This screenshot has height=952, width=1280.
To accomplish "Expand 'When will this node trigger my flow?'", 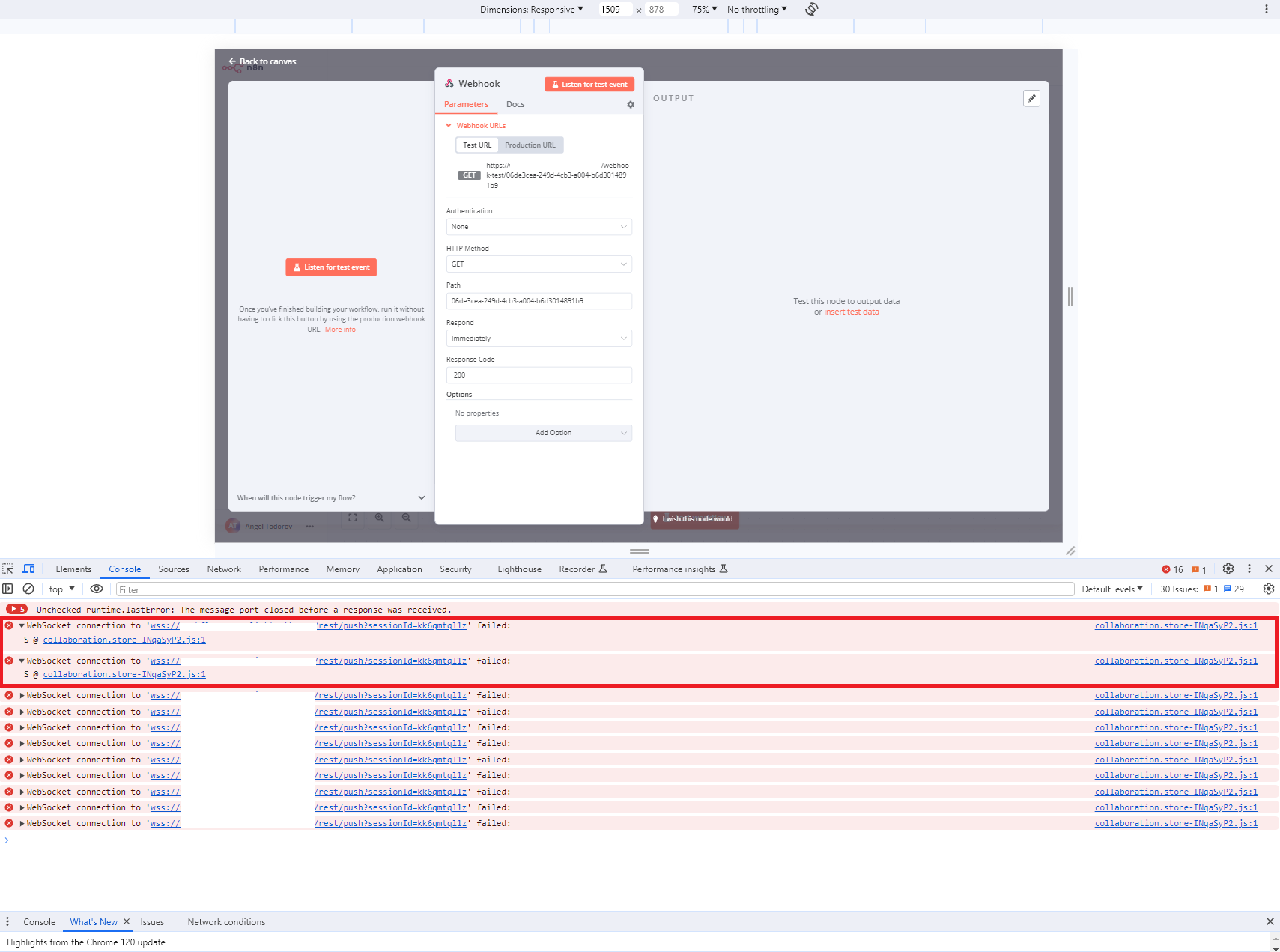I will [x=331, y=498].
